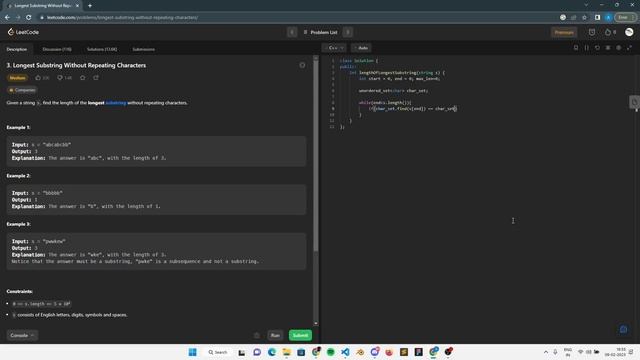Switch to the Description tab
The height and width of the screenshot is (360, 640).
click(17, 49)
